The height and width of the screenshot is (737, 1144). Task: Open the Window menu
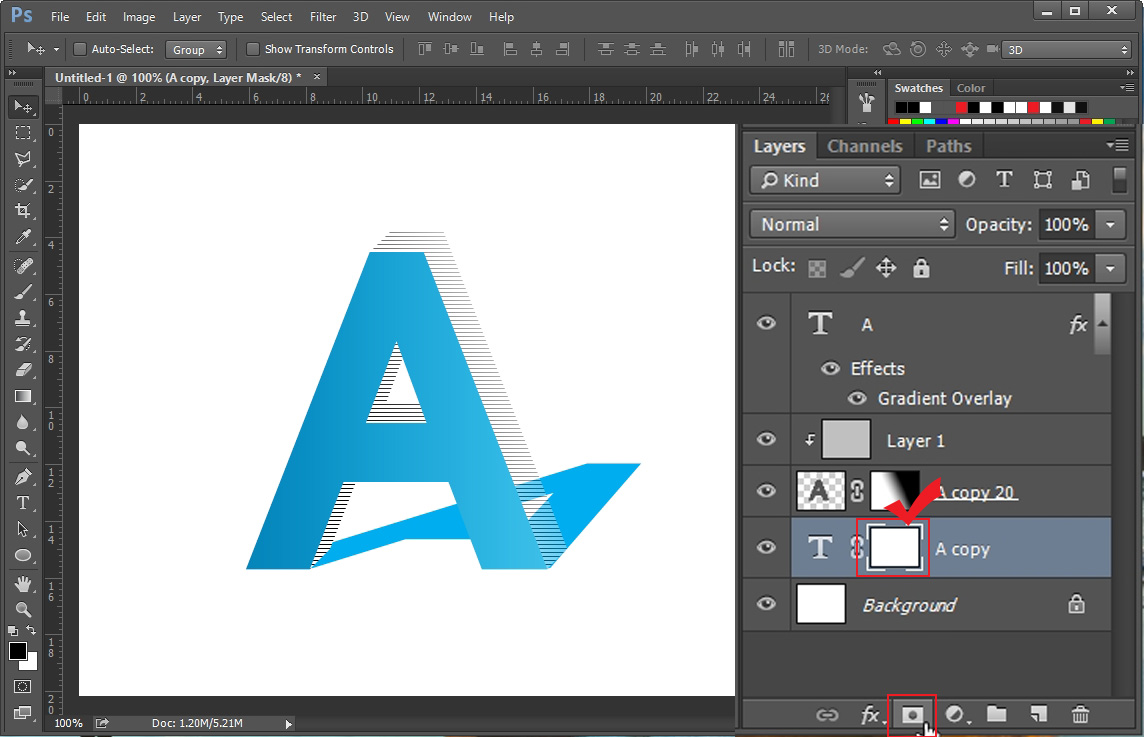(x=449, y=16)
